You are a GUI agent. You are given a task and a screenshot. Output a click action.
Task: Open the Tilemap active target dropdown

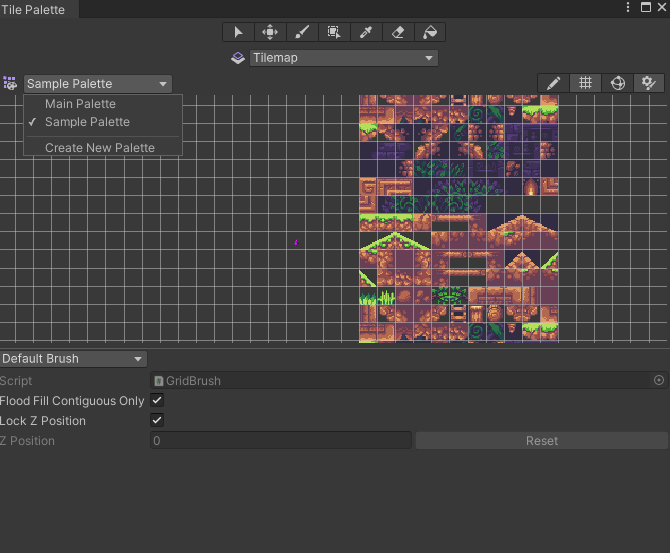pyautogui.click(x=344, y=58)
